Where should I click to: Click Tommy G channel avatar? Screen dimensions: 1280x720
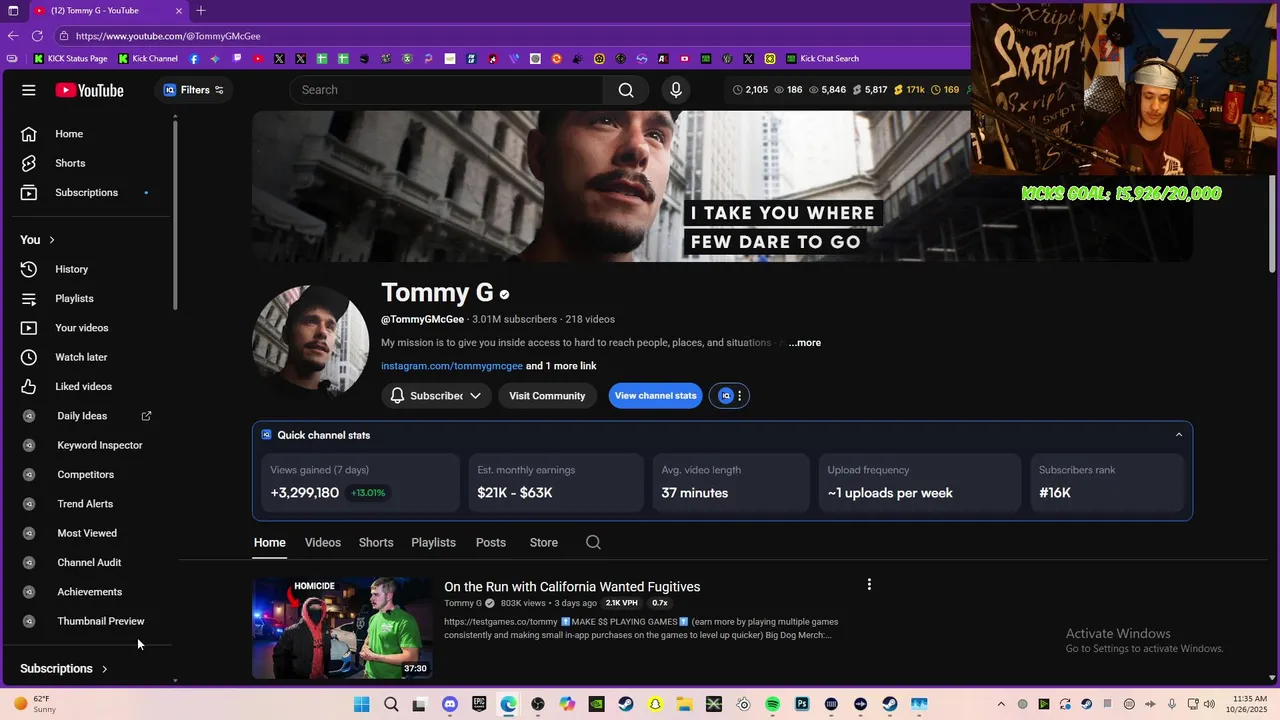click(x=310, y=342)
